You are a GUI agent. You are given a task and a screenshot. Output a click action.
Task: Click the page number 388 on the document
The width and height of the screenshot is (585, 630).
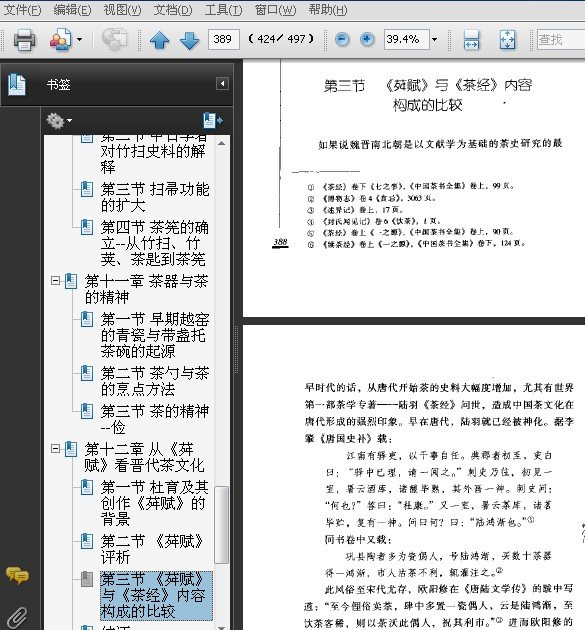(280, 242)
